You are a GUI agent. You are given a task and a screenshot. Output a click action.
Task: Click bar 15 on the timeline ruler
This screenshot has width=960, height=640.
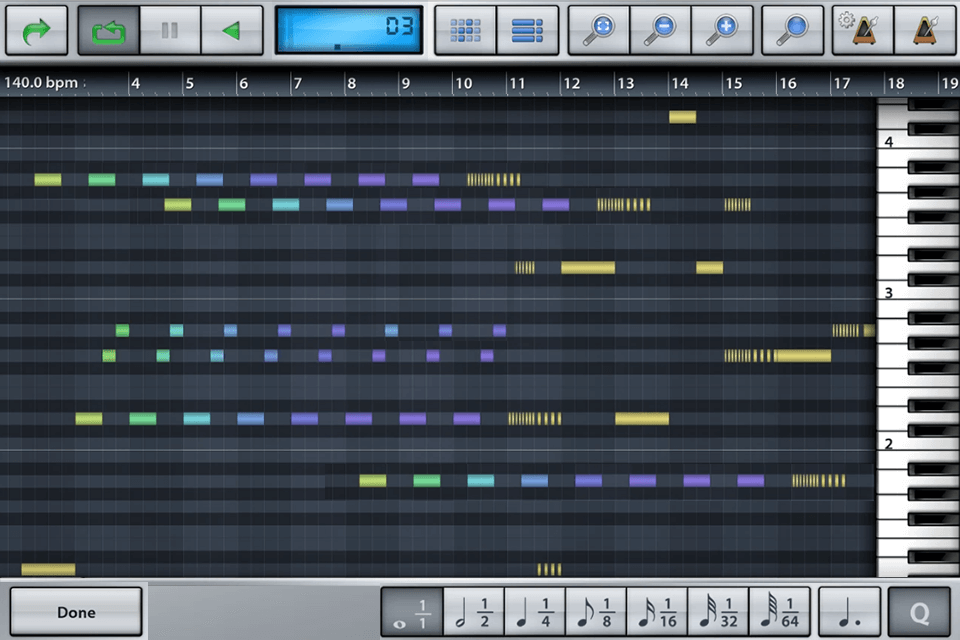733,83
